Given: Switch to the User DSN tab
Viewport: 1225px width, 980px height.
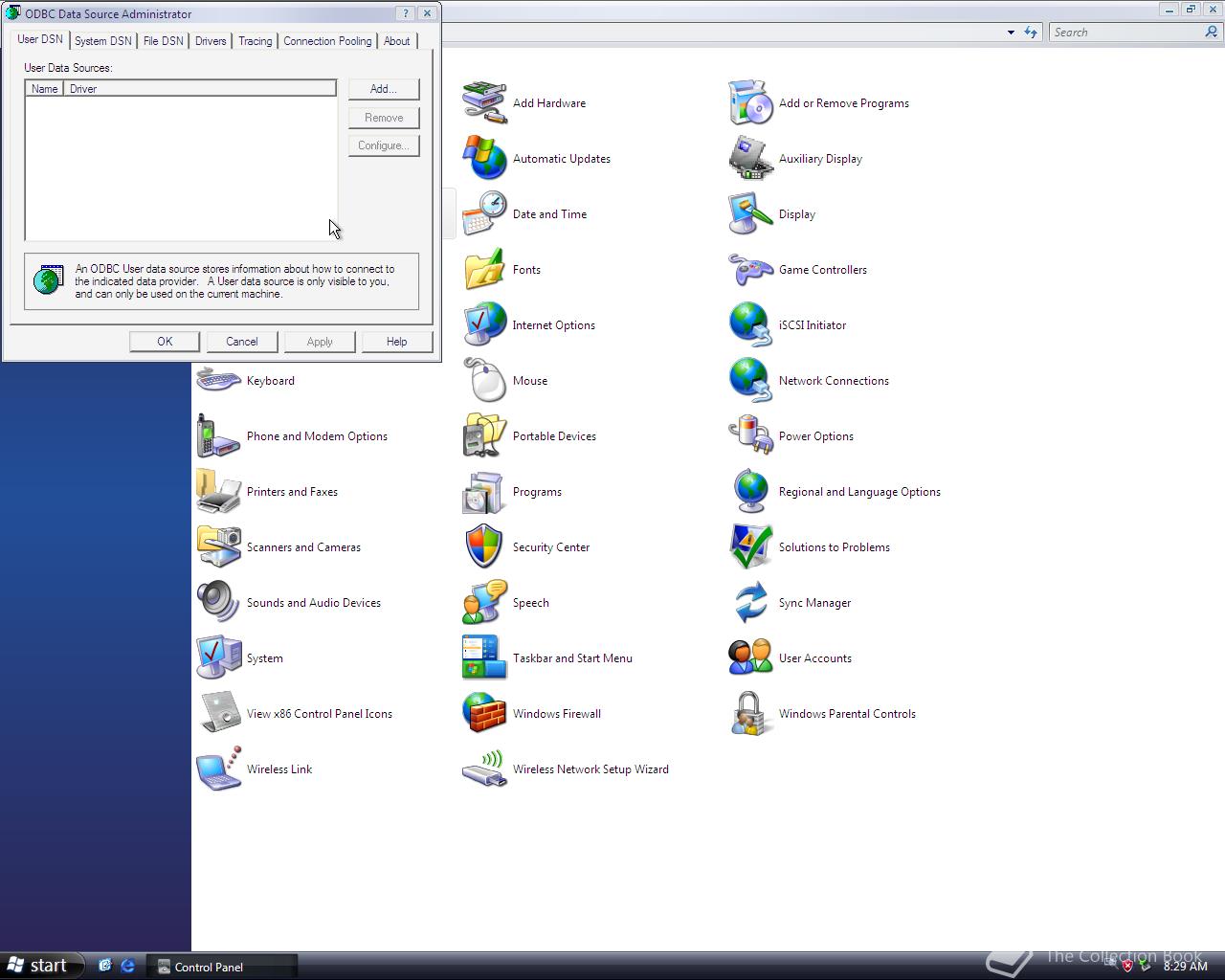Looking at the screenshot, I should tap(40, 39).
